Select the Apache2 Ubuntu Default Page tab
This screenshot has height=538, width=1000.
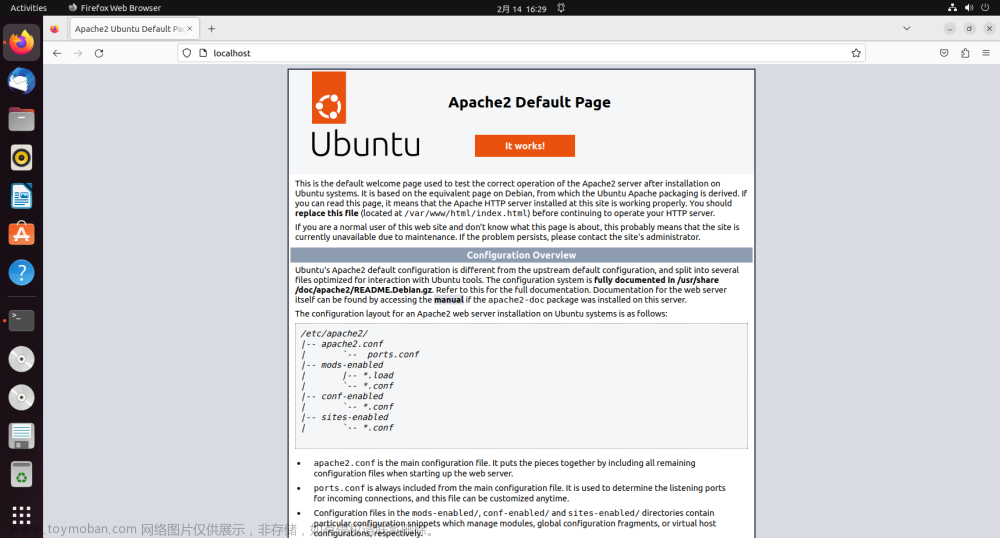click(134, 29)
